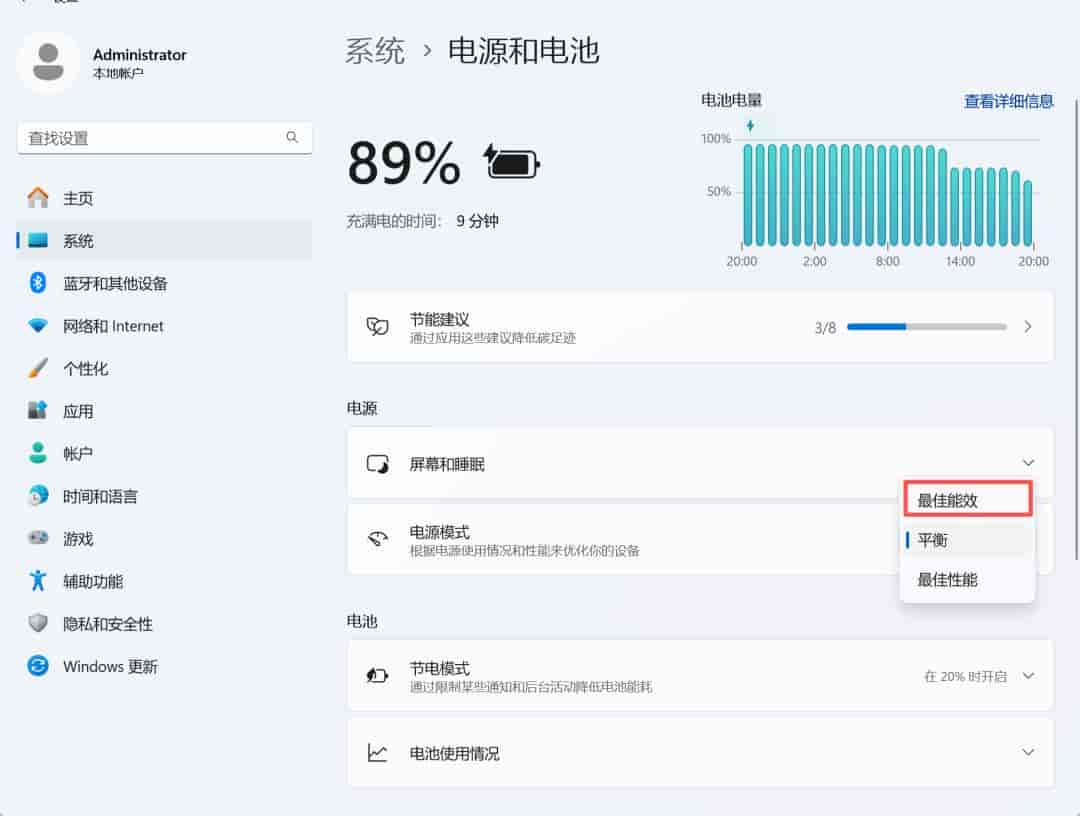Screen dimensions: 1080x816
Task: Click the Wi-Fi network icon
Action: click(38, 325)
